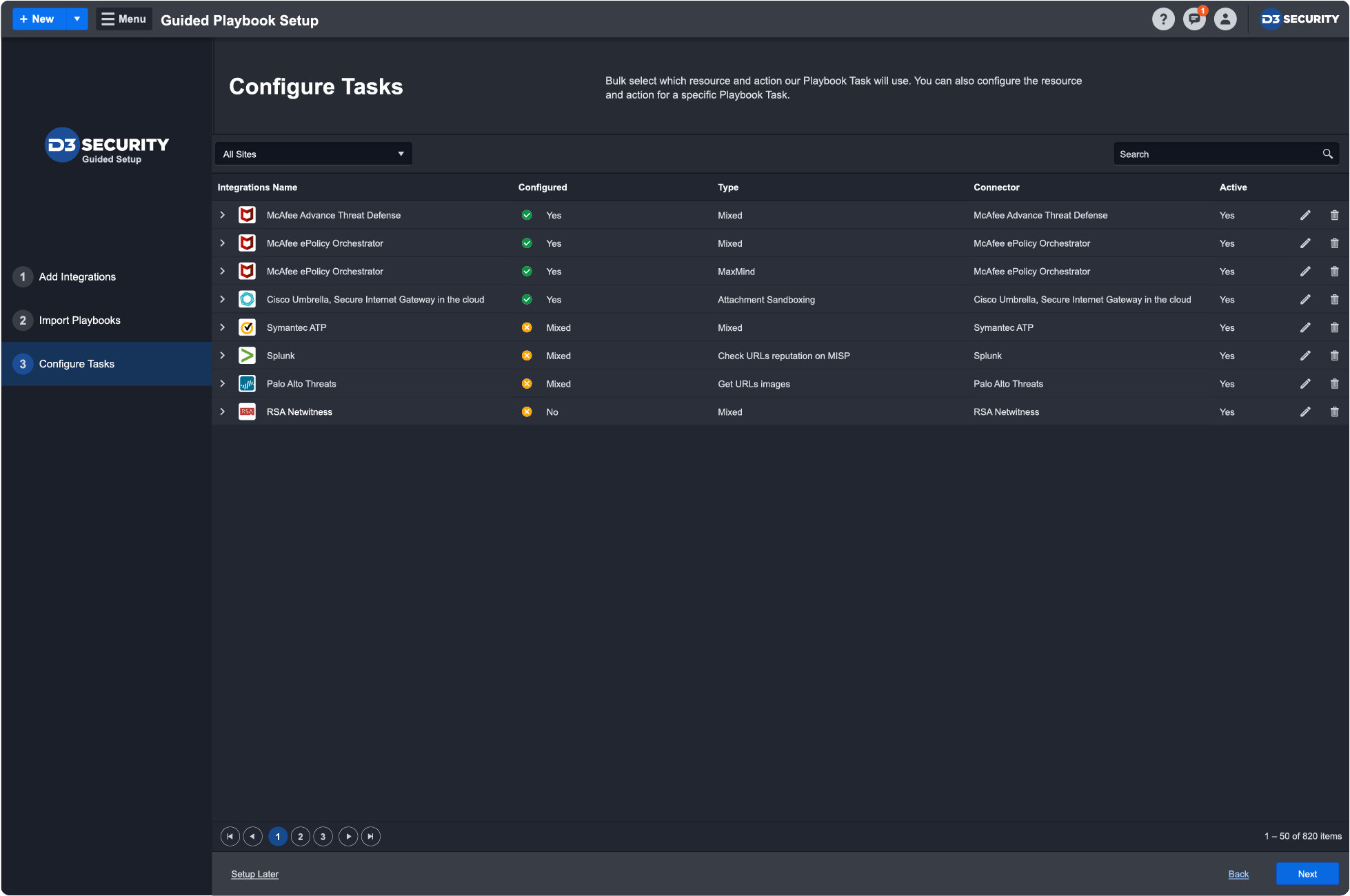
Task: Open the chat notifications icon
Action: click(1194, 19)
